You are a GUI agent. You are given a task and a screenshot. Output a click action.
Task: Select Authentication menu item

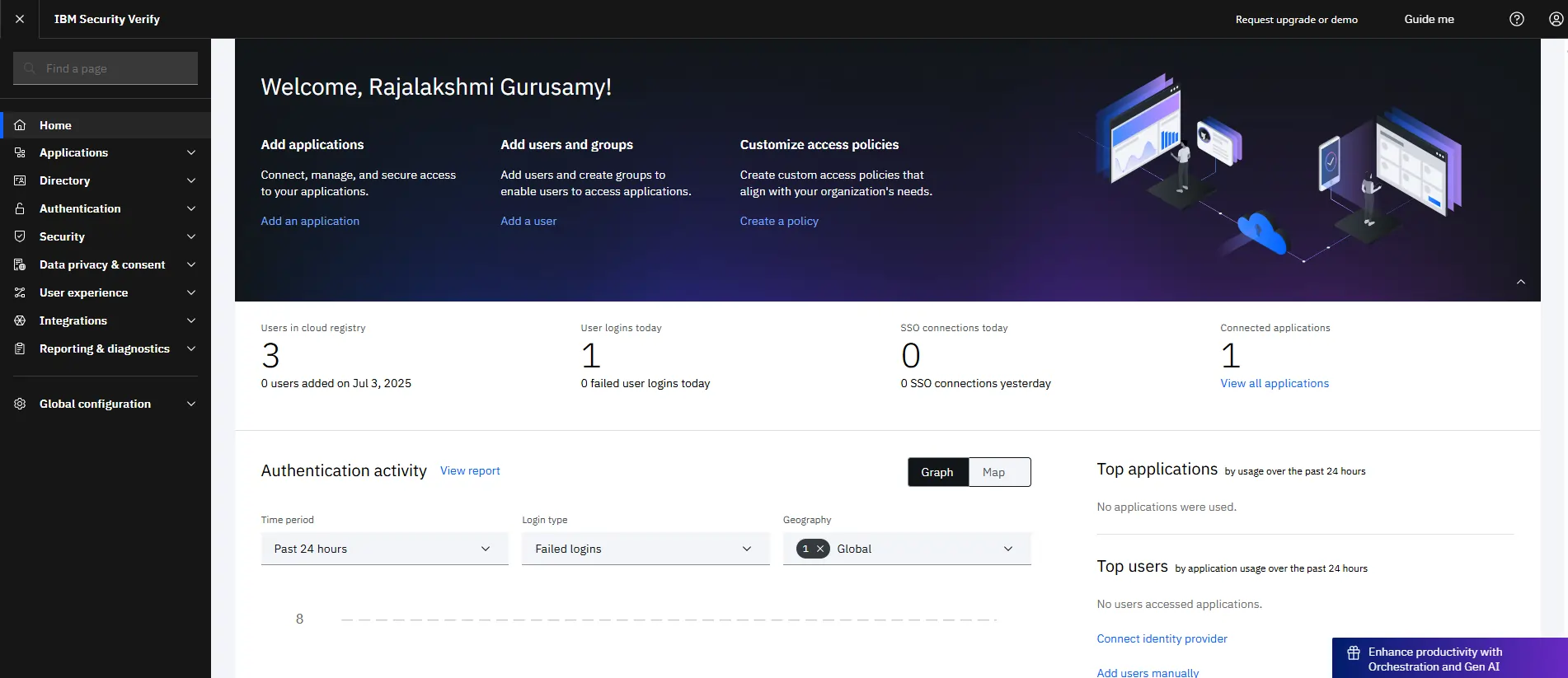[106, 208]
